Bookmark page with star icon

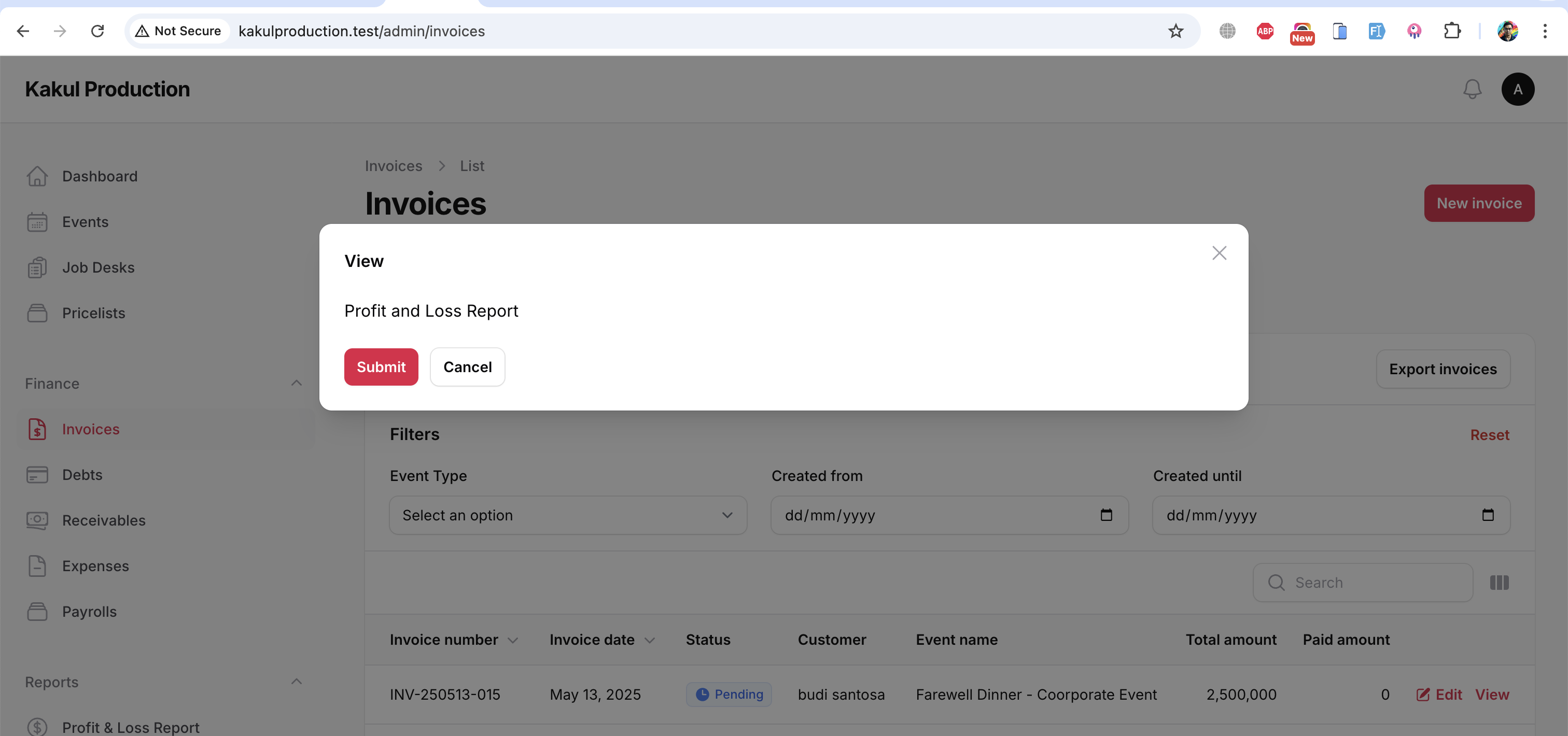point(1175,31)
